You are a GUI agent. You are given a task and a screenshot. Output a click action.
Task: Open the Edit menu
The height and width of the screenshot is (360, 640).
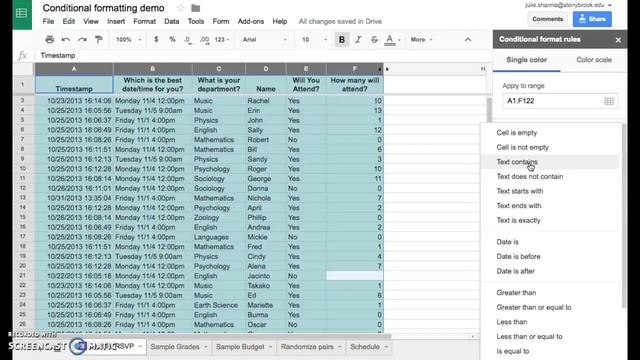click(x=69, y=21)
